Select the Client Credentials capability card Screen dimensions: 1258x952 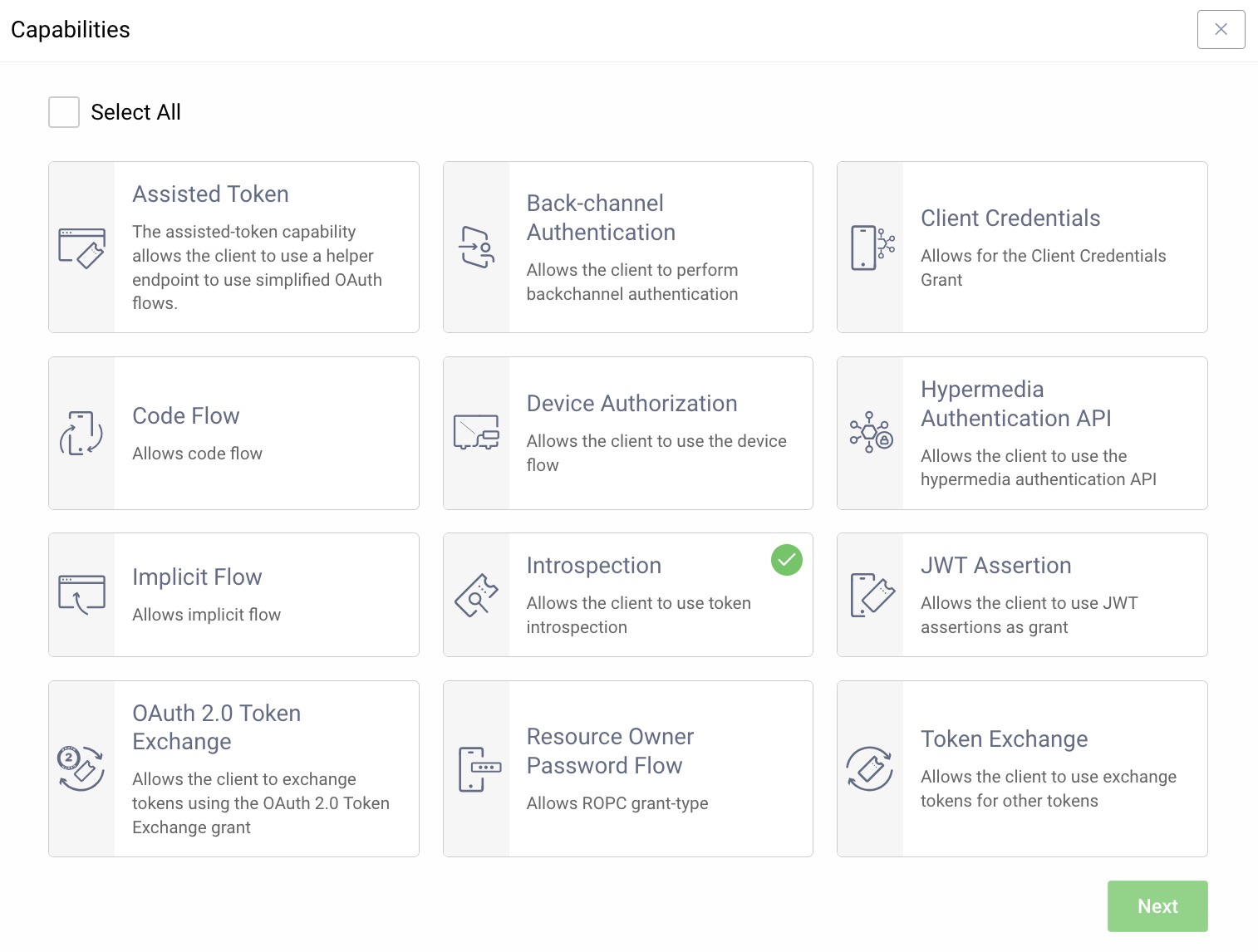(1021, 247)
